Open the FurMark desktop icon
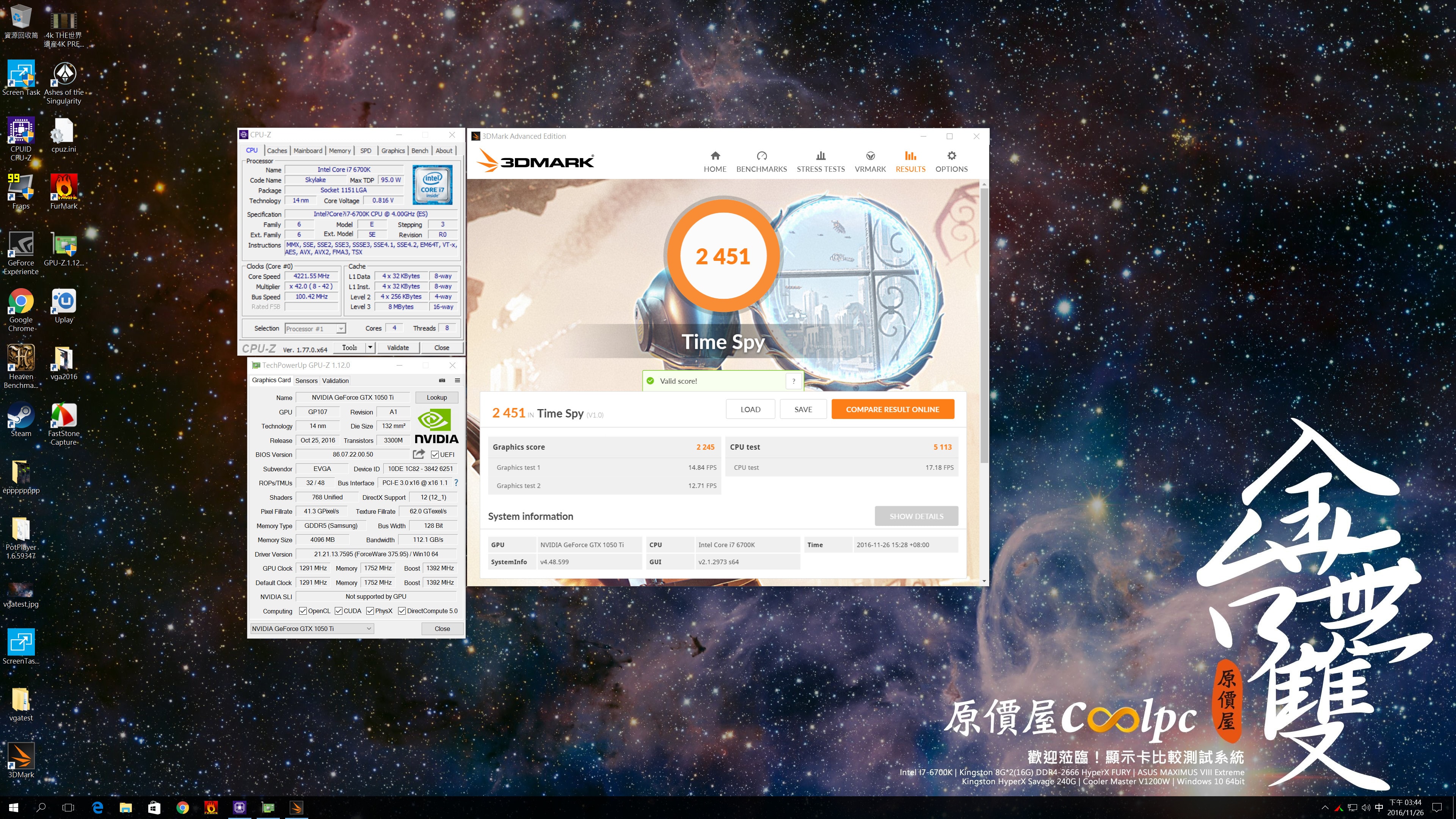This screenshot has height=819, width=1456. (64, 192)
